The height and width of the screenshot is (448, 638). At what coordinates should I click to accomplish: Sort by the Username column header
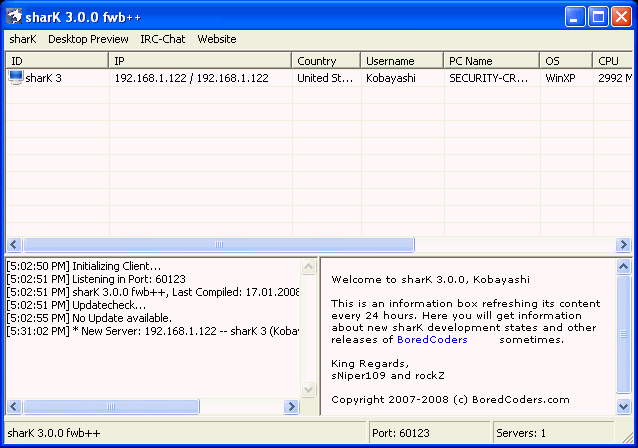tap(402, 61)
